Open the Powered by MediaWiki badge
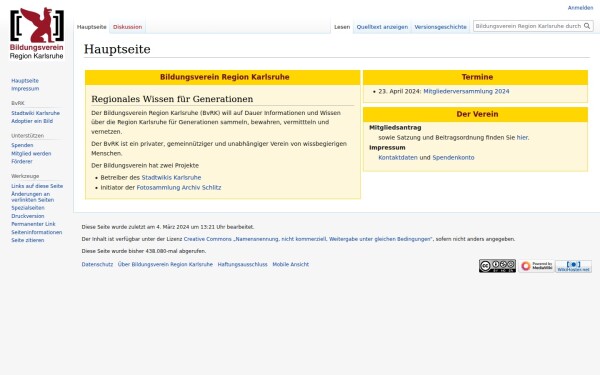Image resolution: width=600 pixels, height=375 pixels. coord(536,266)
